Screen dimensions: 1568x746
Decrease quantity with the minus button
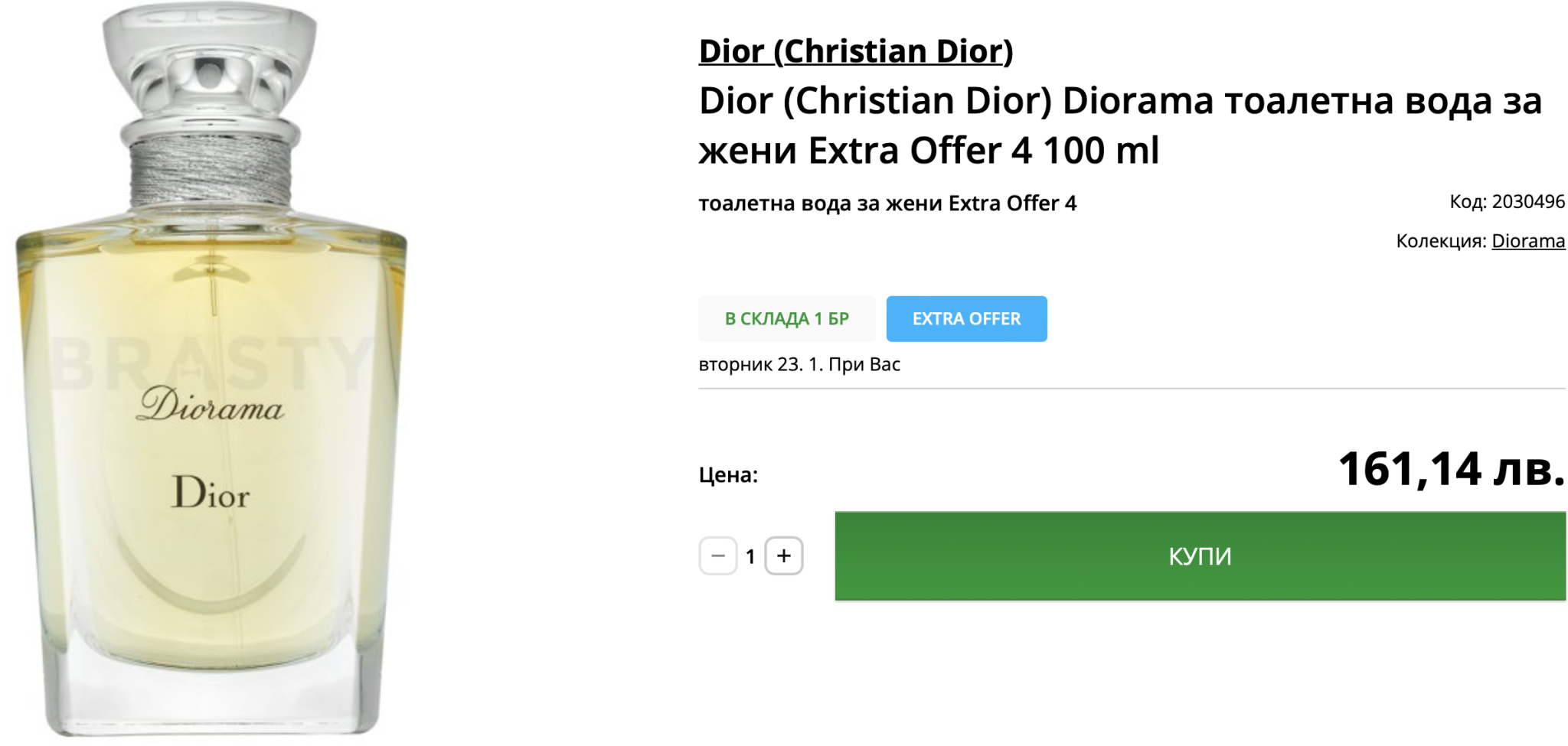(x=717, y=555)
